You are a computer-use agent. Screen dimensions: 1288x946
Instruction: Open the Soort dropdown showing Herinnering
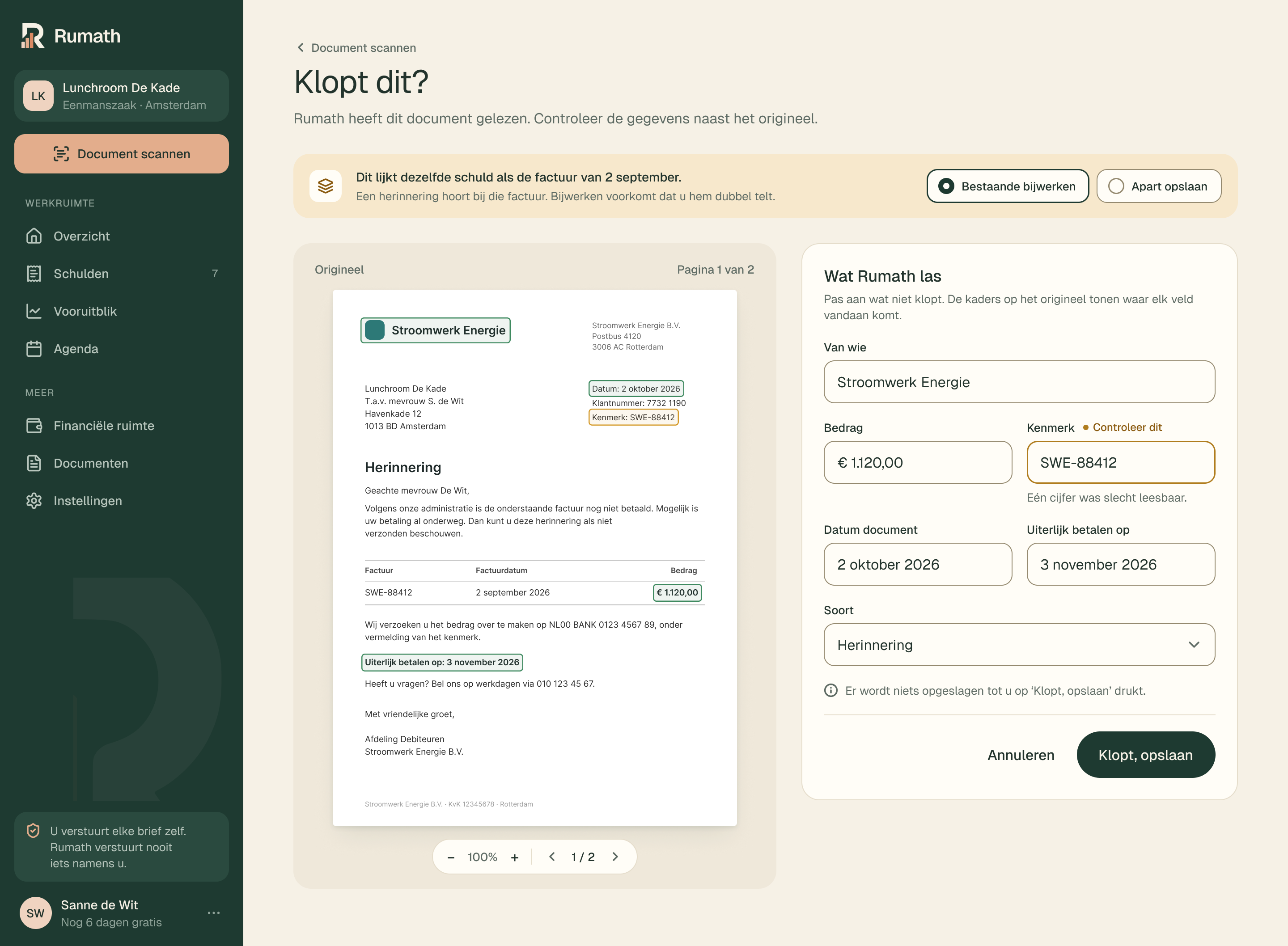[x=1019, y=645]
